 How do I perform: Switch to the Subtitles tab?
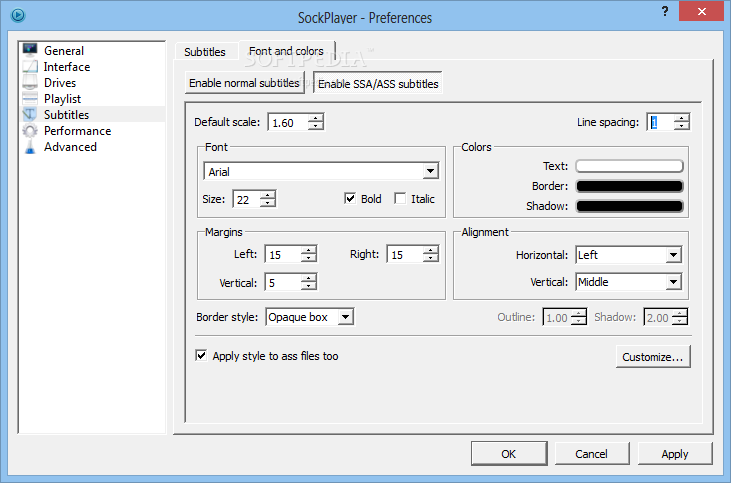click(x=205, y=52)
